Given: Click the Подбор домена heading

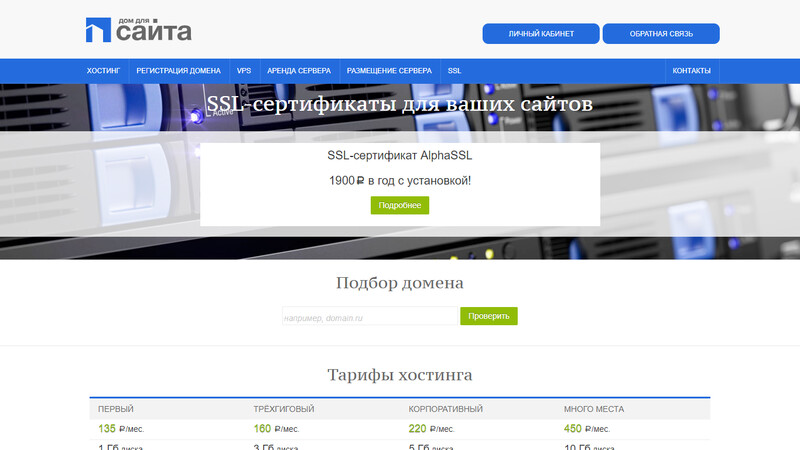Looking at the screenshot, I should (x=399, y=283).
